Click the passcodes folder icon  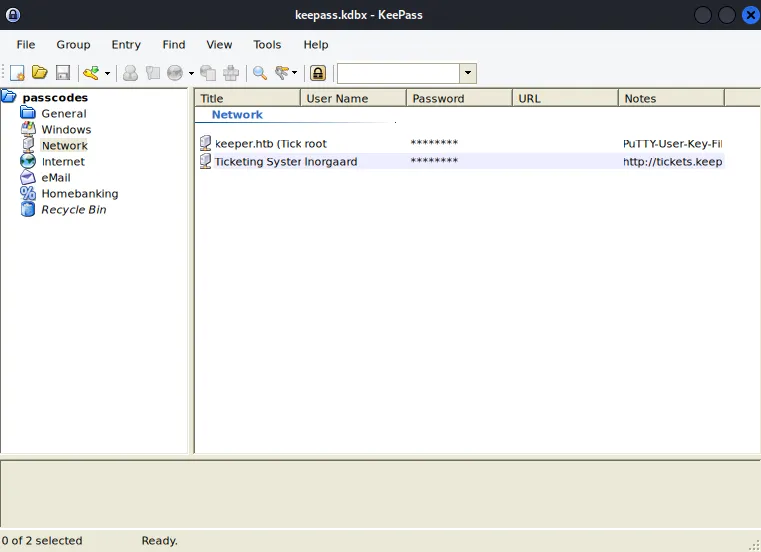[9, 97]
